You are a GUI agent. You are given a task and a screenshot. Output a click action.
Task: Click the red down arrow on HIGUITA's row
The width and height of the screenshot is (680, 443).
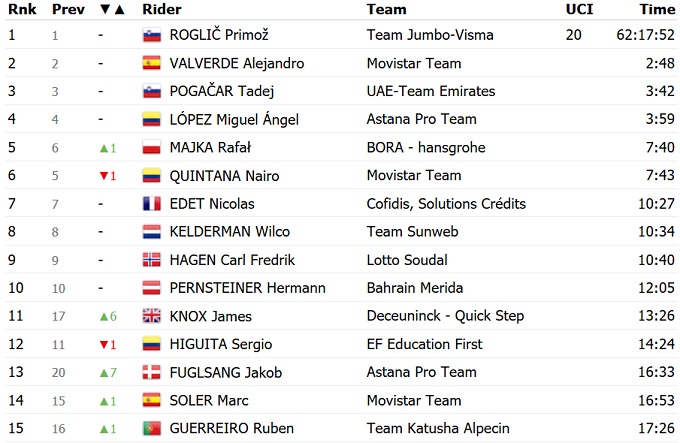tap(103, 345)
